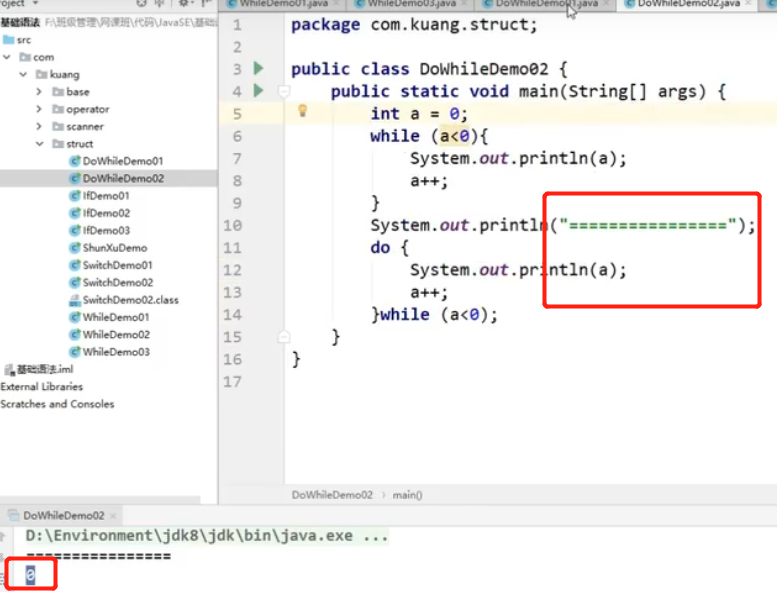Click the do keyword on line 11
The height and width of the screenshot is (592, 777).
pos(380,247)
